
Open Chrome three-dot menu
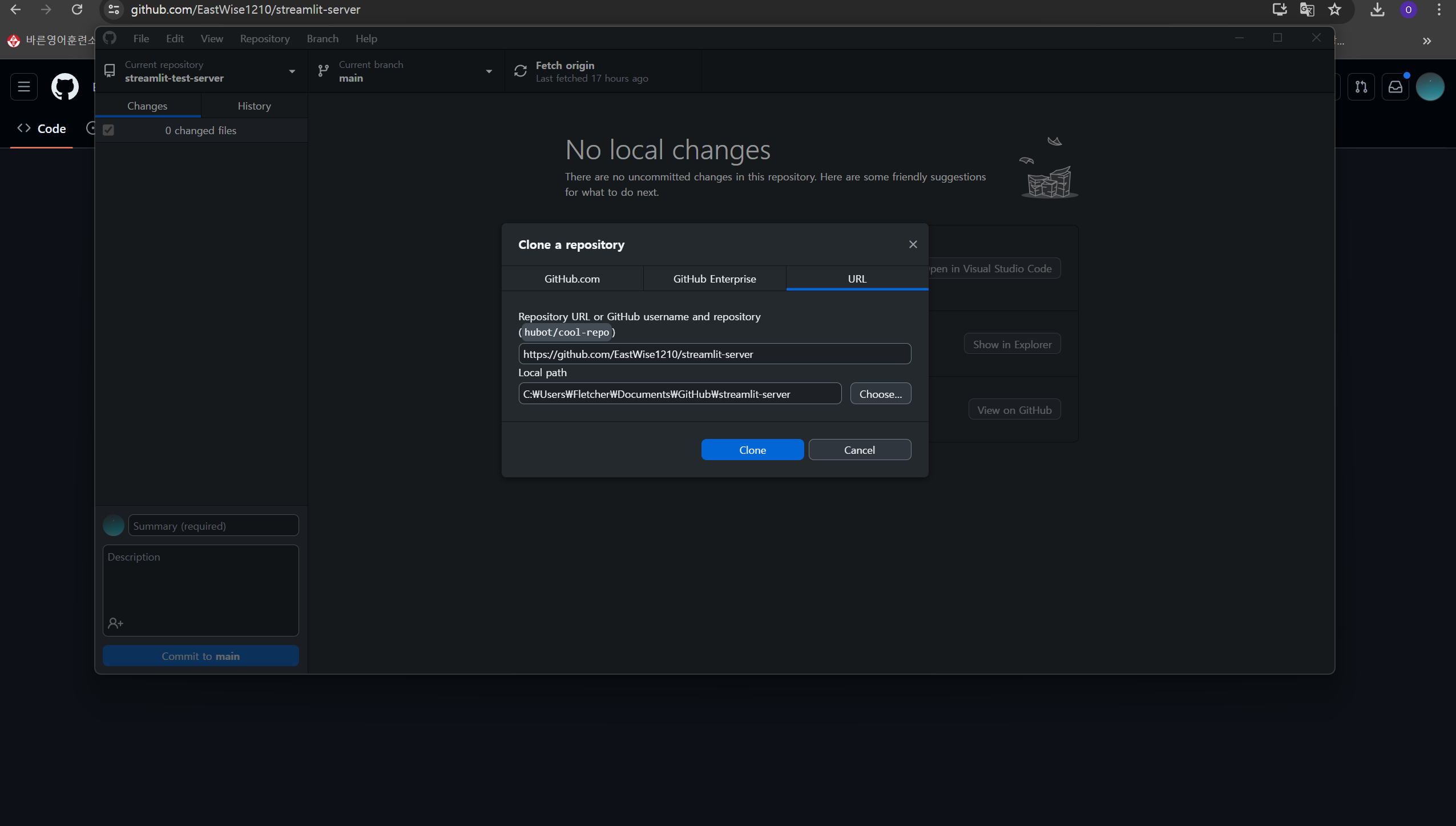1439,10
